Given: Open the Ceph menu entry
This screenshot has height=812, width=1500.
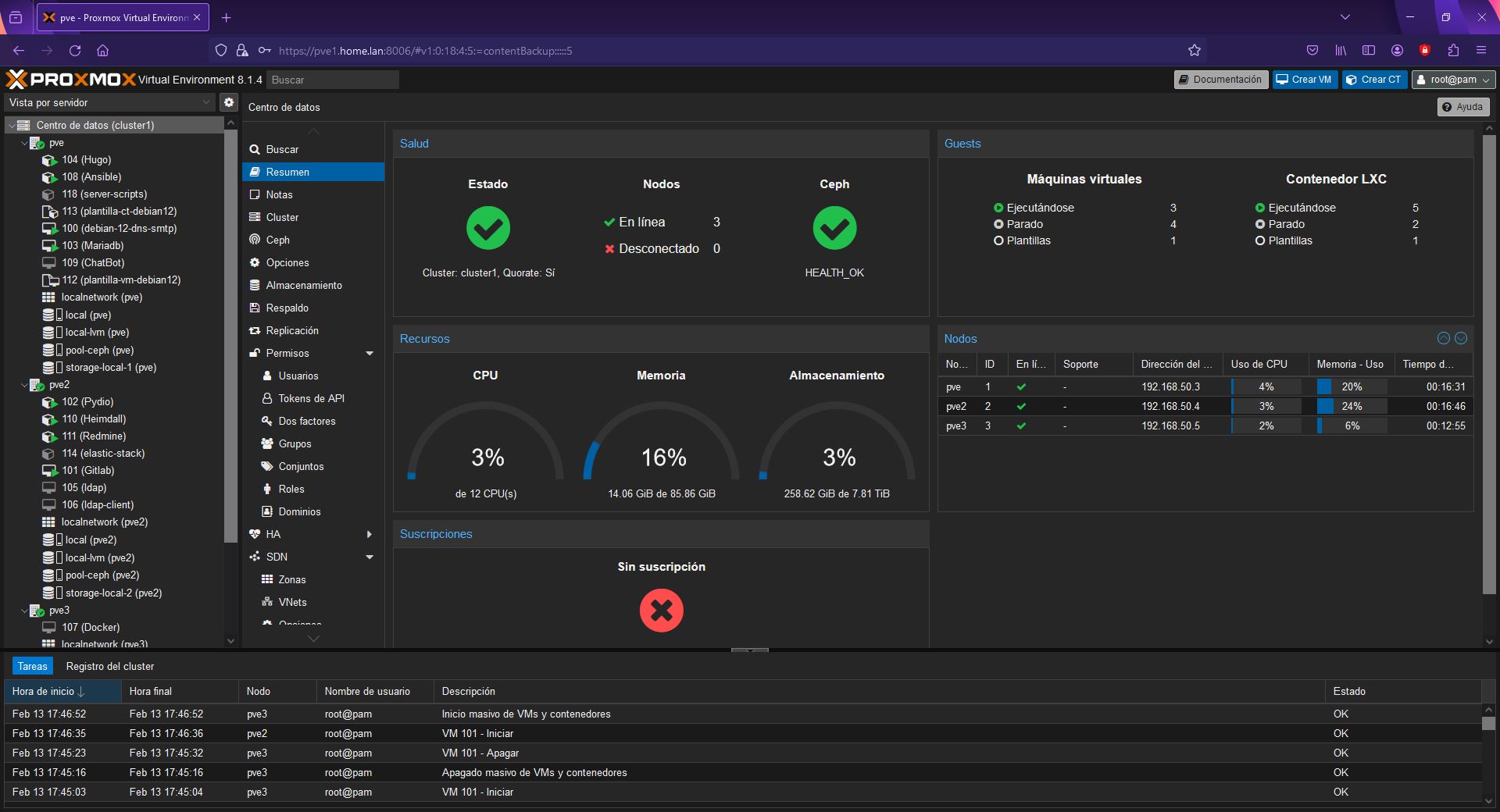Looking at the screenshot, I should tap(313, 240).
